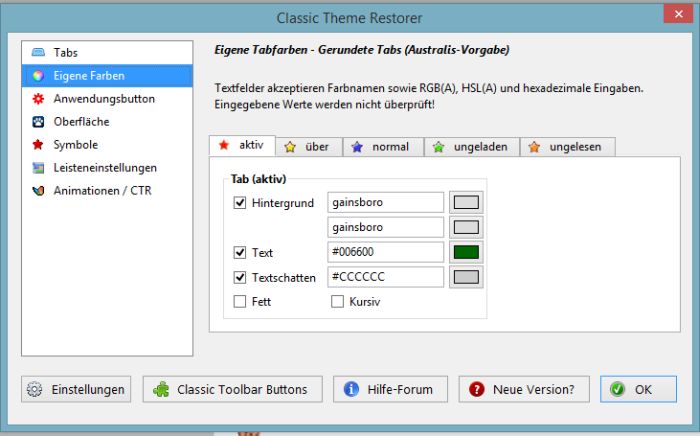Click the green checkmark icon on OK
The image size is (700, 436).
coord(618,389)
